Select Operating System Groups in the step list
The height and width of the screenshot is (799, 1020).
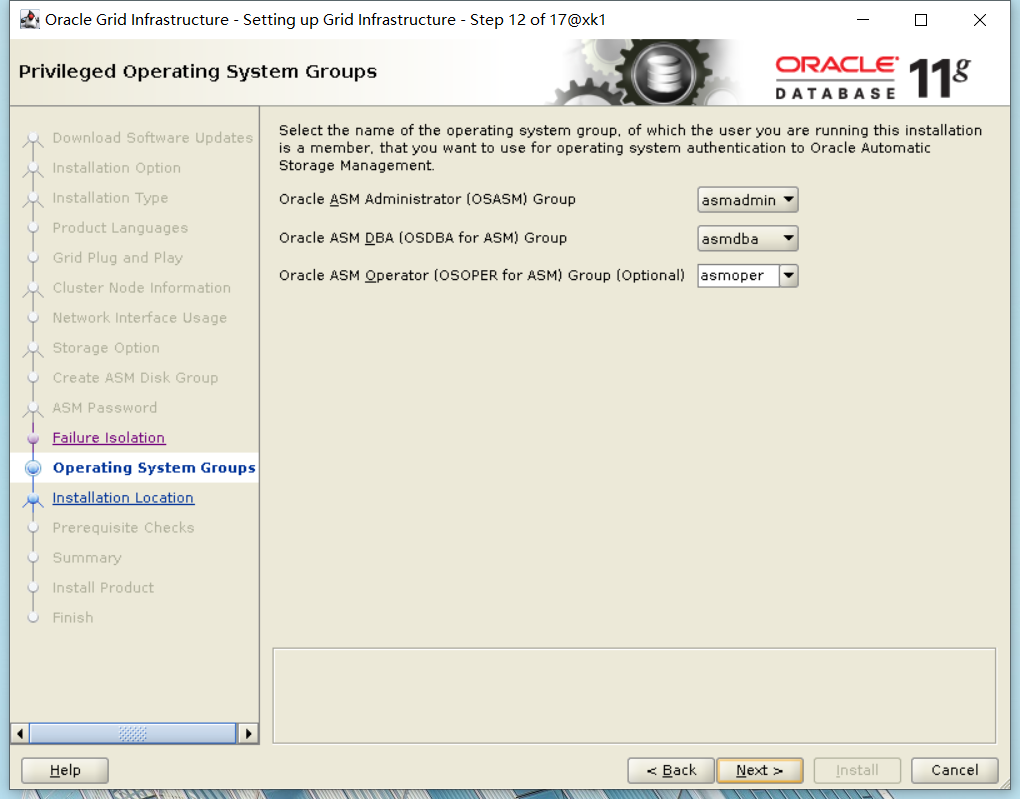[x=154, y=468]
